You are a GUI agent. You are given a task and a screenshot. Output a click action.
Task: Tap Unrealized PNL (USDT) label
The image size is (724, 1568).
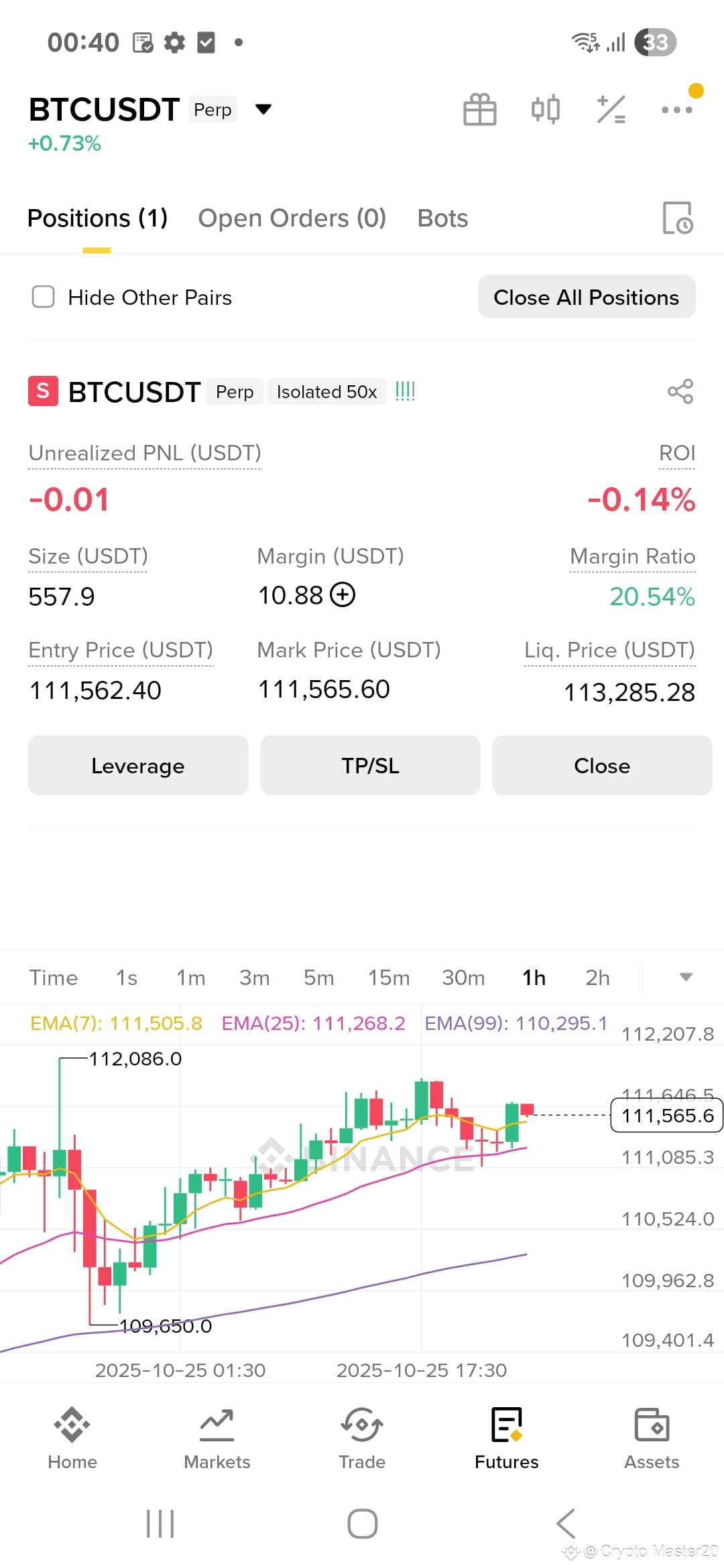(x=145, y=453)
